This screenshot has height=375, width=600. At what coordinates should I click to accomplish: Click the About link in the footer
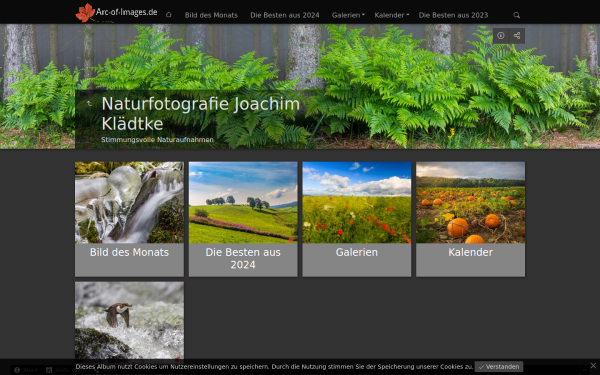[x=31, y=370]
